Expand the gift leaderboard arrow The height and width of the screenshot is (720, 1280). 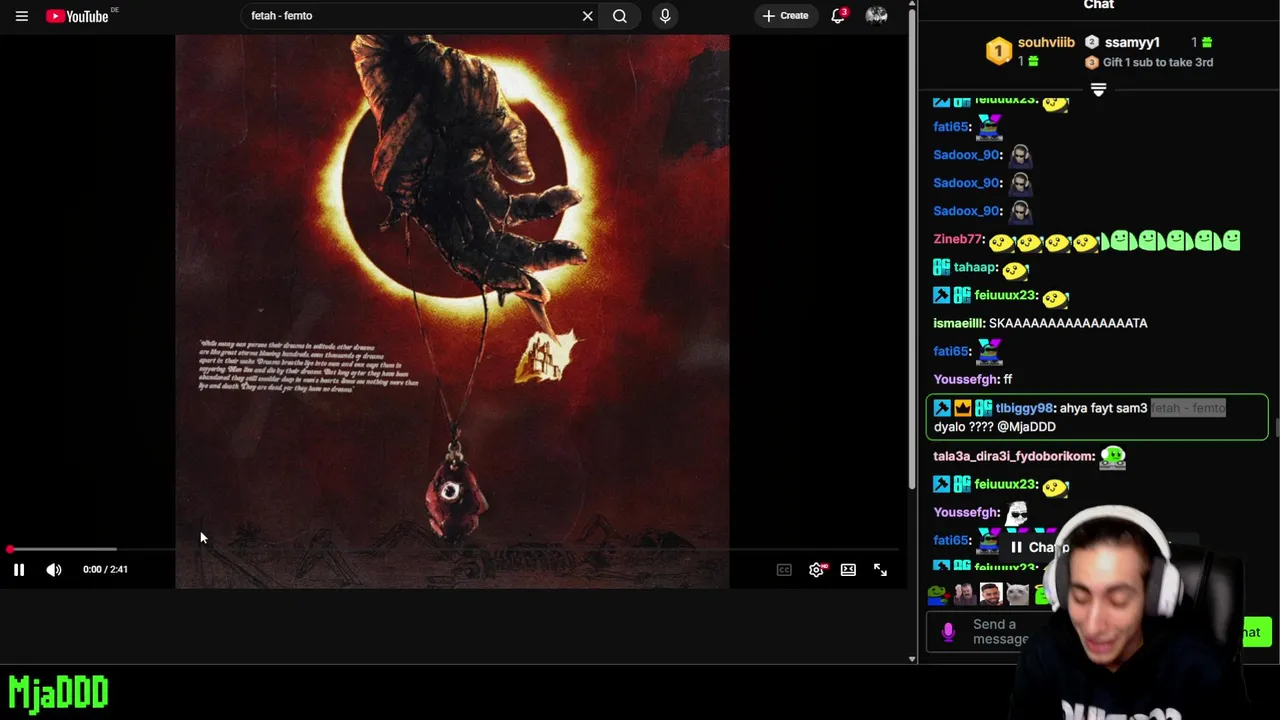pyautogui.click(x=1098, y=90)
